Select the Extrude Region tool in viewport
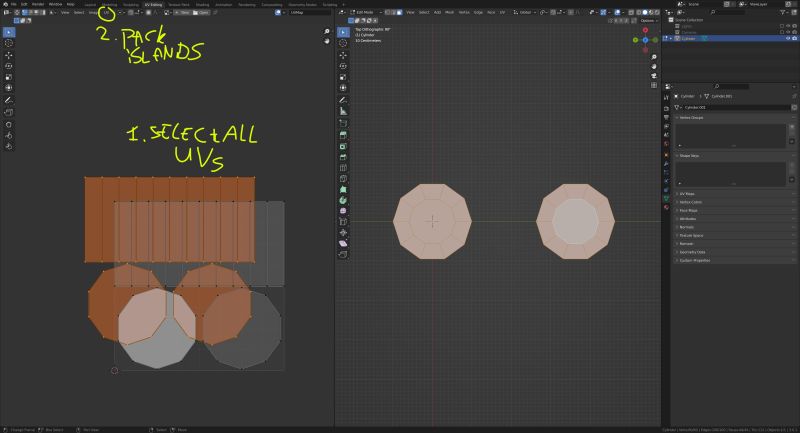This screenshot has width=800, height=433. click(343, 135)
